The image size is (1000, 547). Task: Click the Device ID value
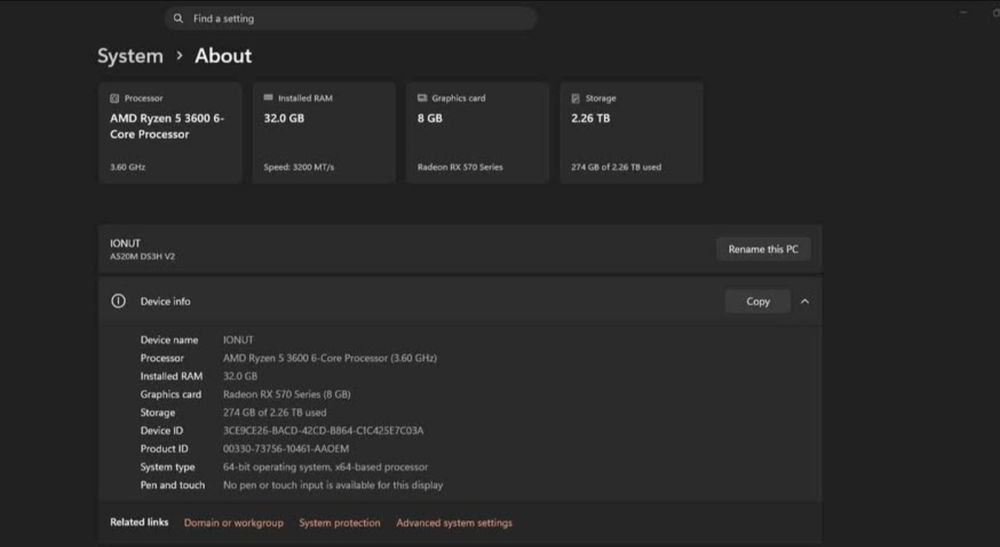323,430
